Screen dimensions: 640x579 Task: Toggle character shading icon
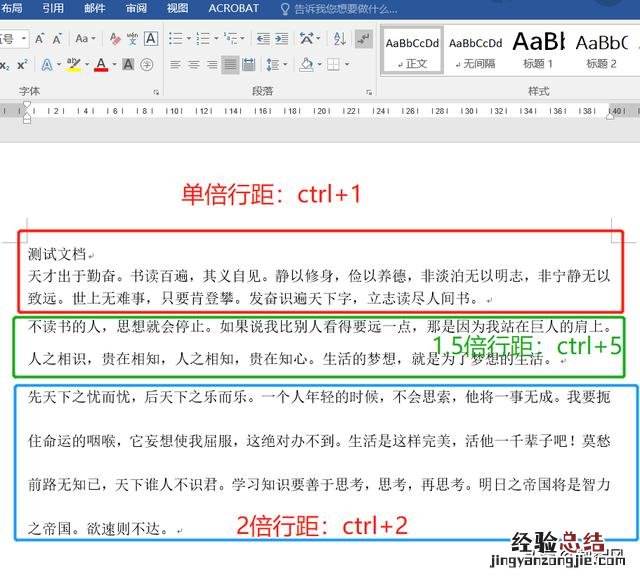[128, 64]
